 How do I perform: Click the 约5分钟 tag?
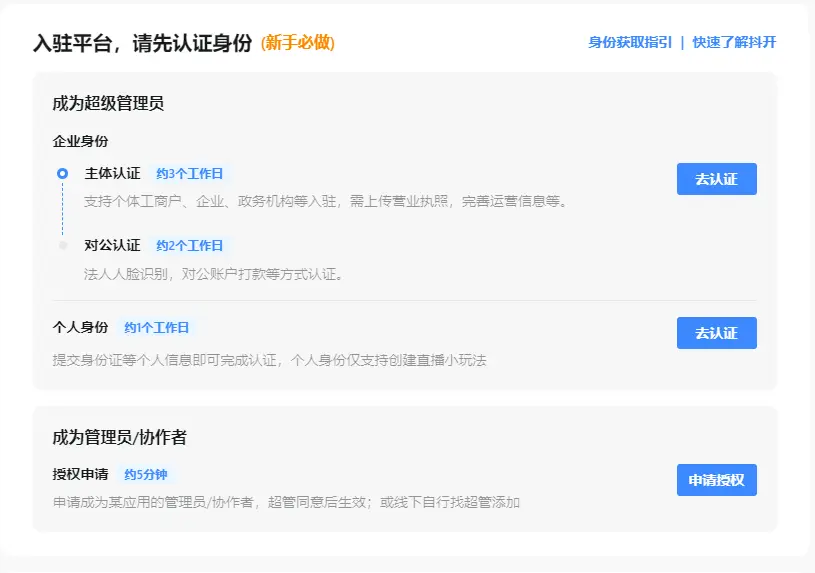coord(149,475)
